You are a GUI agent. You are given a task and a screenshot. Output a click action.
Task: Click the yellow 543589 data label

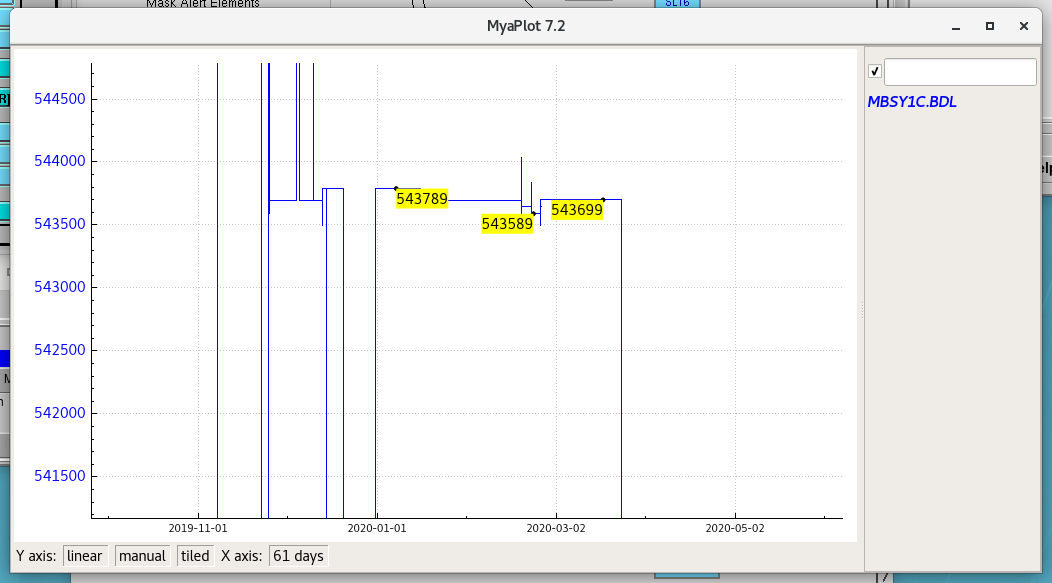click(x=507, y=225)
